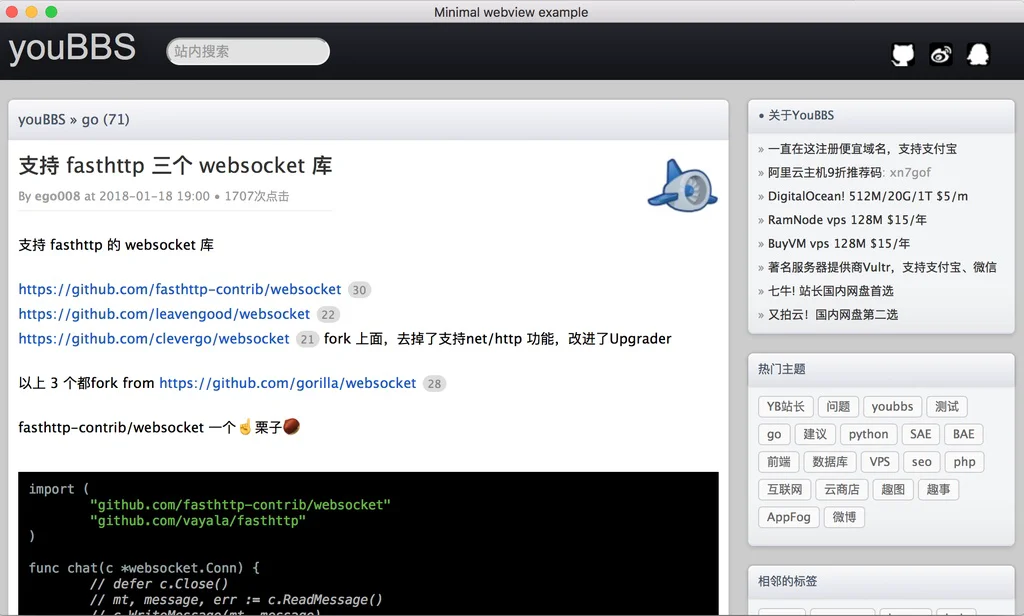Open author ego008 profile link
This screenshot has height=616, width=1024.
[57, 196]
